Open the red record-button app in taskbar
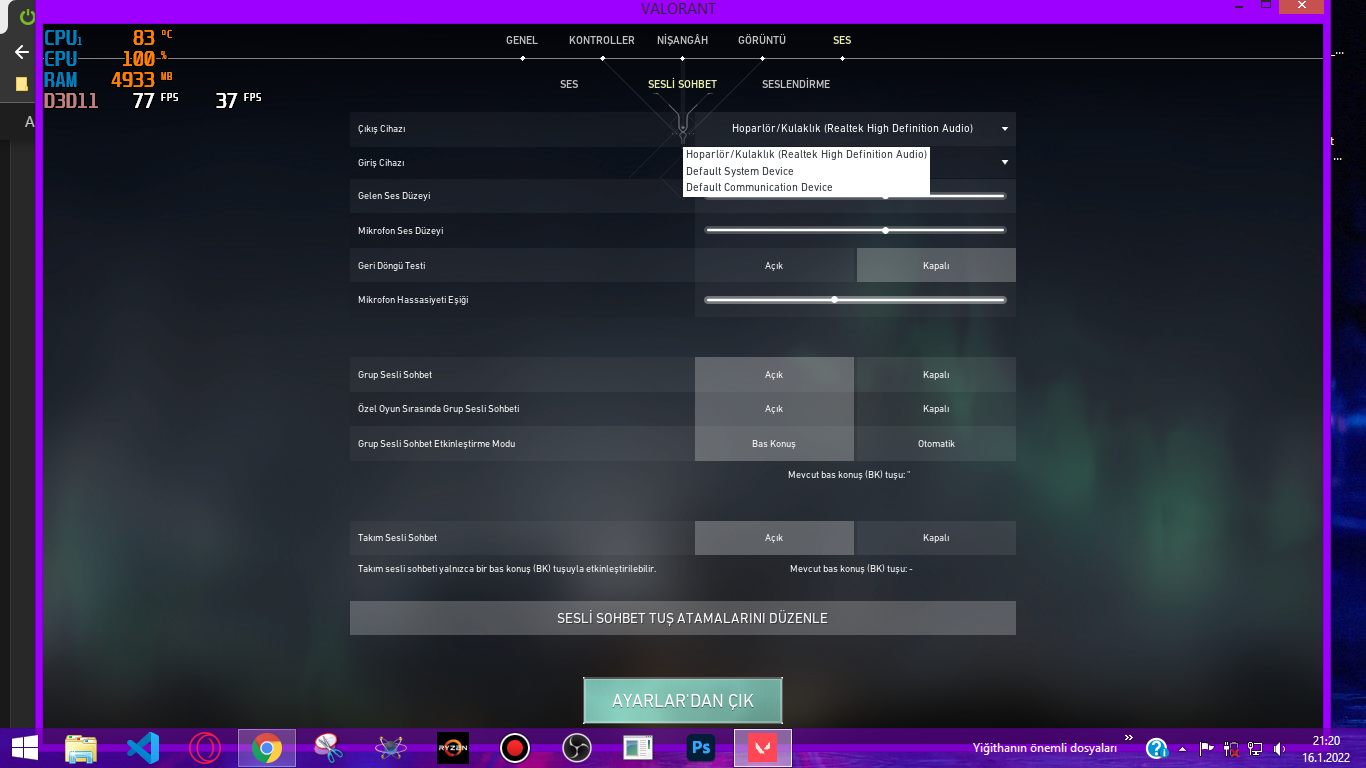This screenshot has height=768, width=1366. tap(515, 747)
